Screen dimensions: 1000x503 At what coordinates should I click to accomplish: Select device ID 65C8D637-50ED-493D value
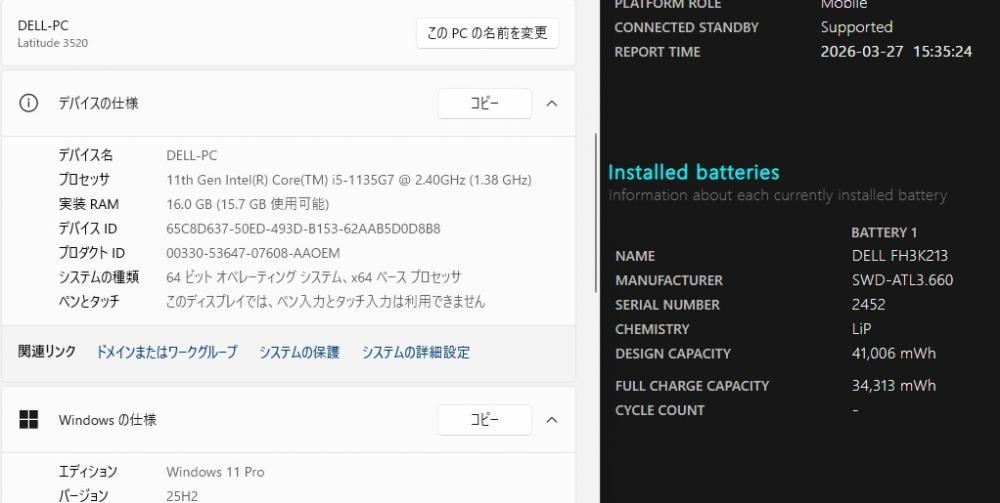pyautogui.click(x=303, y=228)
